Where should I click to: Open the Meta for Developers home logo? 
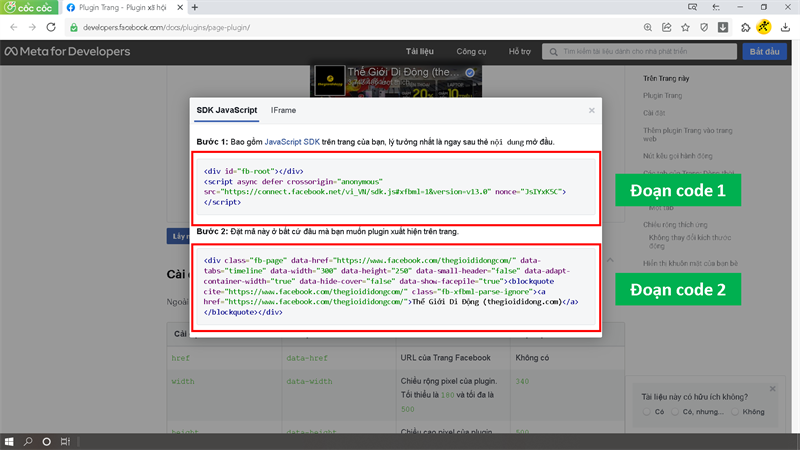(67, 52)
